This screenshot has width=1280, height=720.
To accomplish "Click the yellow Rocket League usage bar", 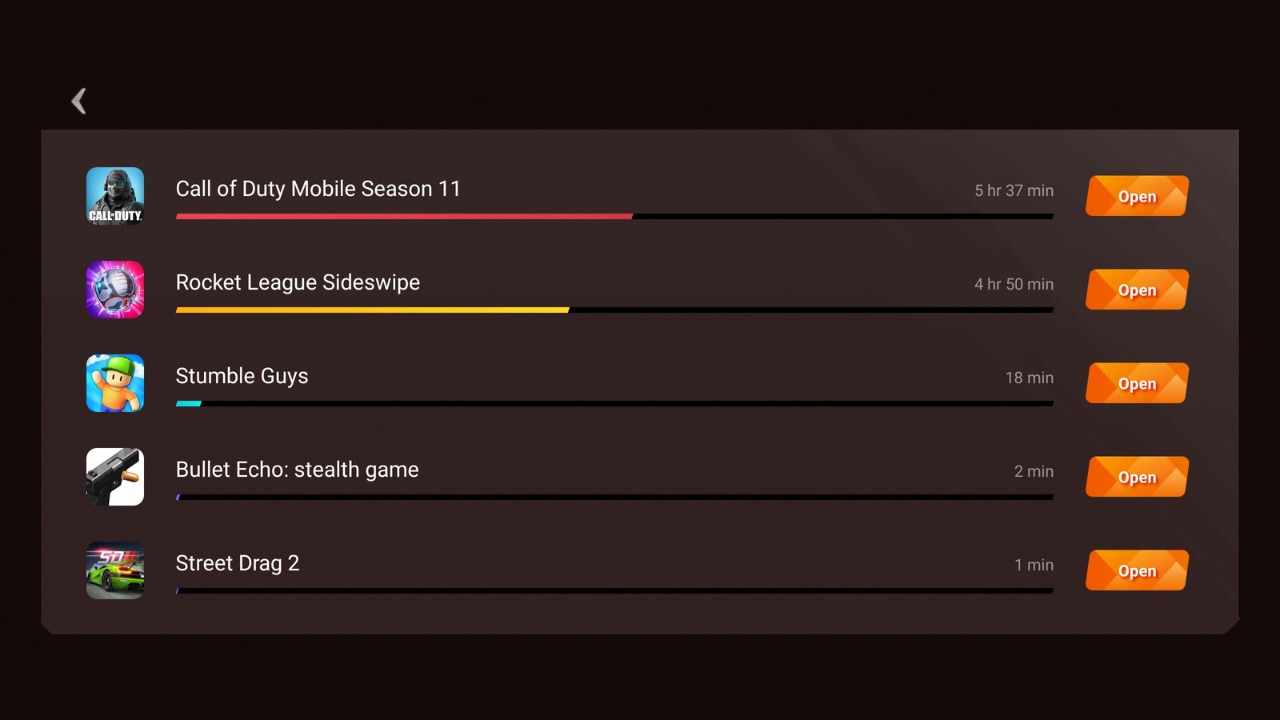I will coord(372,310).
